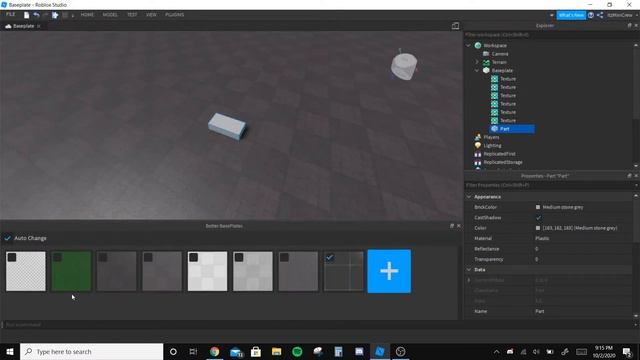Screen dimensions: 640x360
Task: Collapse the Data property section
Action: [469, 270]
